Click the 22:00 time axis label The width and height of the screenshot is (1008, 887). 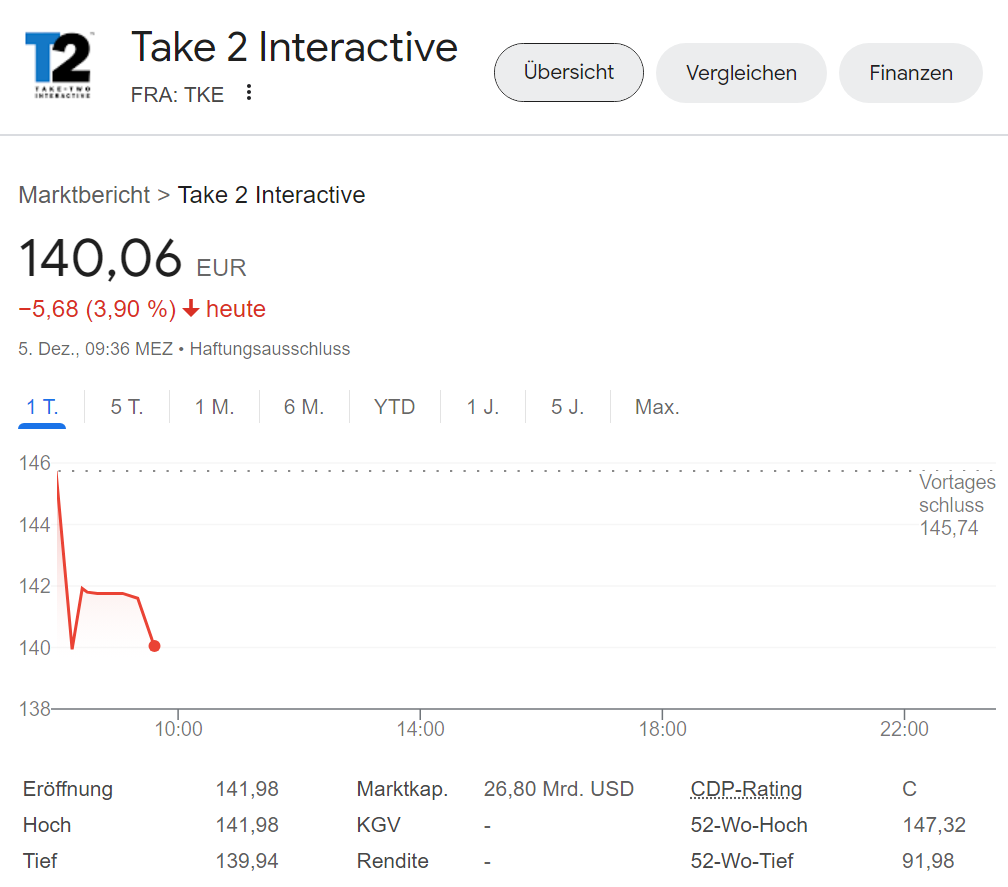[904, 729]
